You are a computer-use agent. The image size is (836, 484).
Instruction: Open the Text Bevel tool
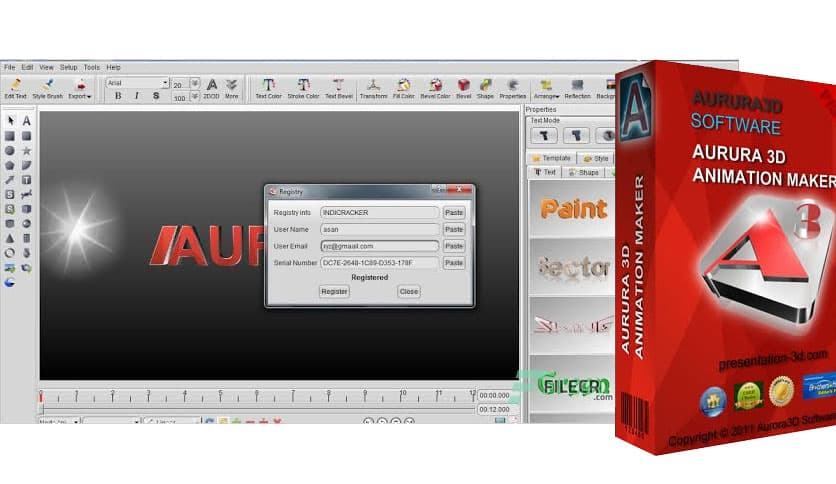coord(339,88)
